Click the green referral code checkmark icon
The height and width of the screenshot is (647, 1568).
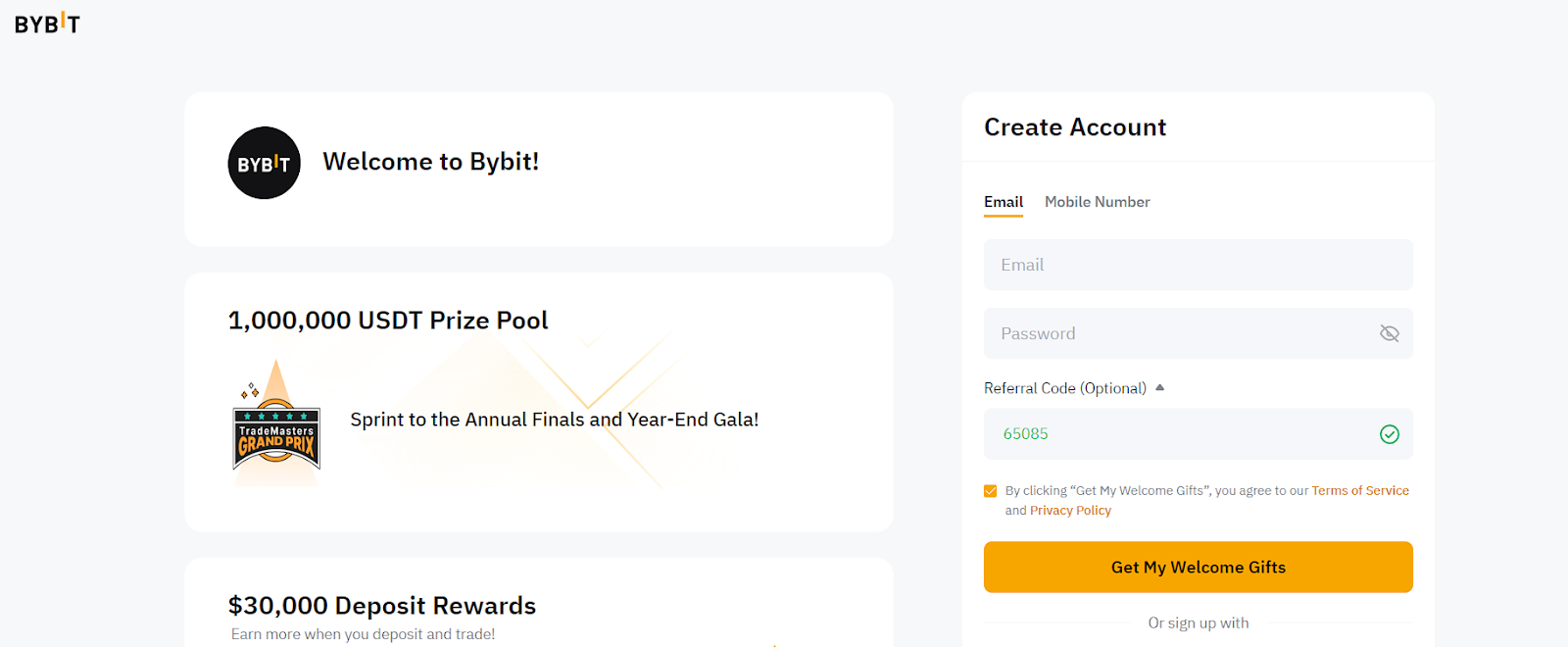[x=1389, y=434]
